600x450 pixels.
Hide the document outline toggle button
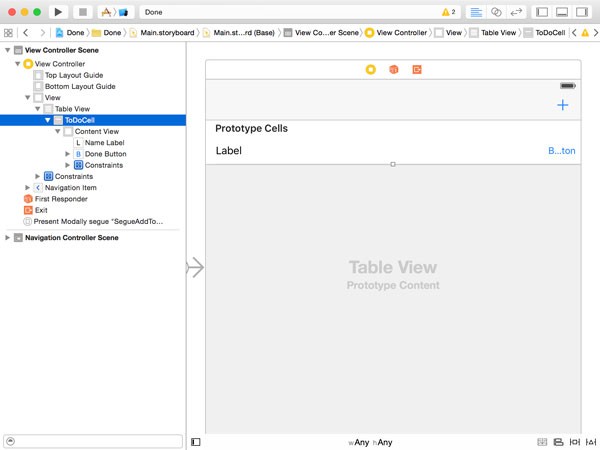coord(196,442)
